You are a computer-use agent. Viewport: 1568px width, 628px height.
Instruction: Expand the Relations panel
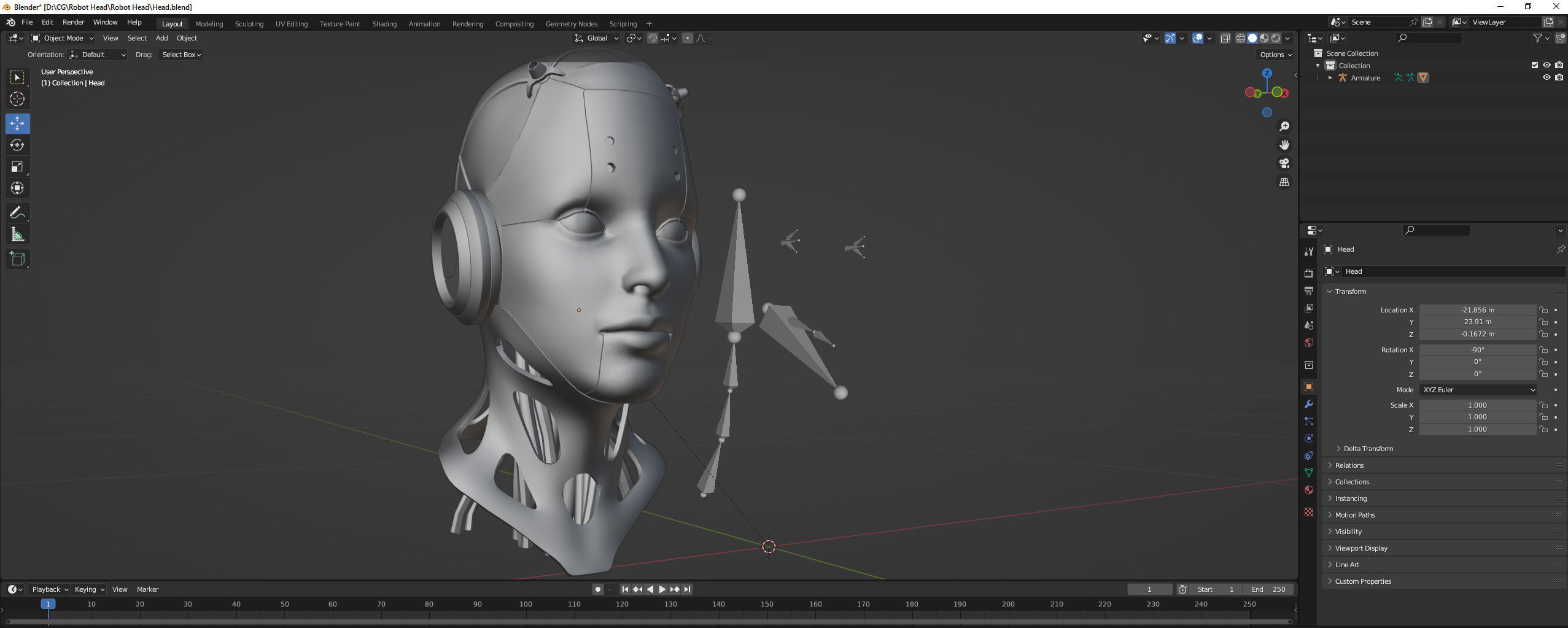[1349, 465]
